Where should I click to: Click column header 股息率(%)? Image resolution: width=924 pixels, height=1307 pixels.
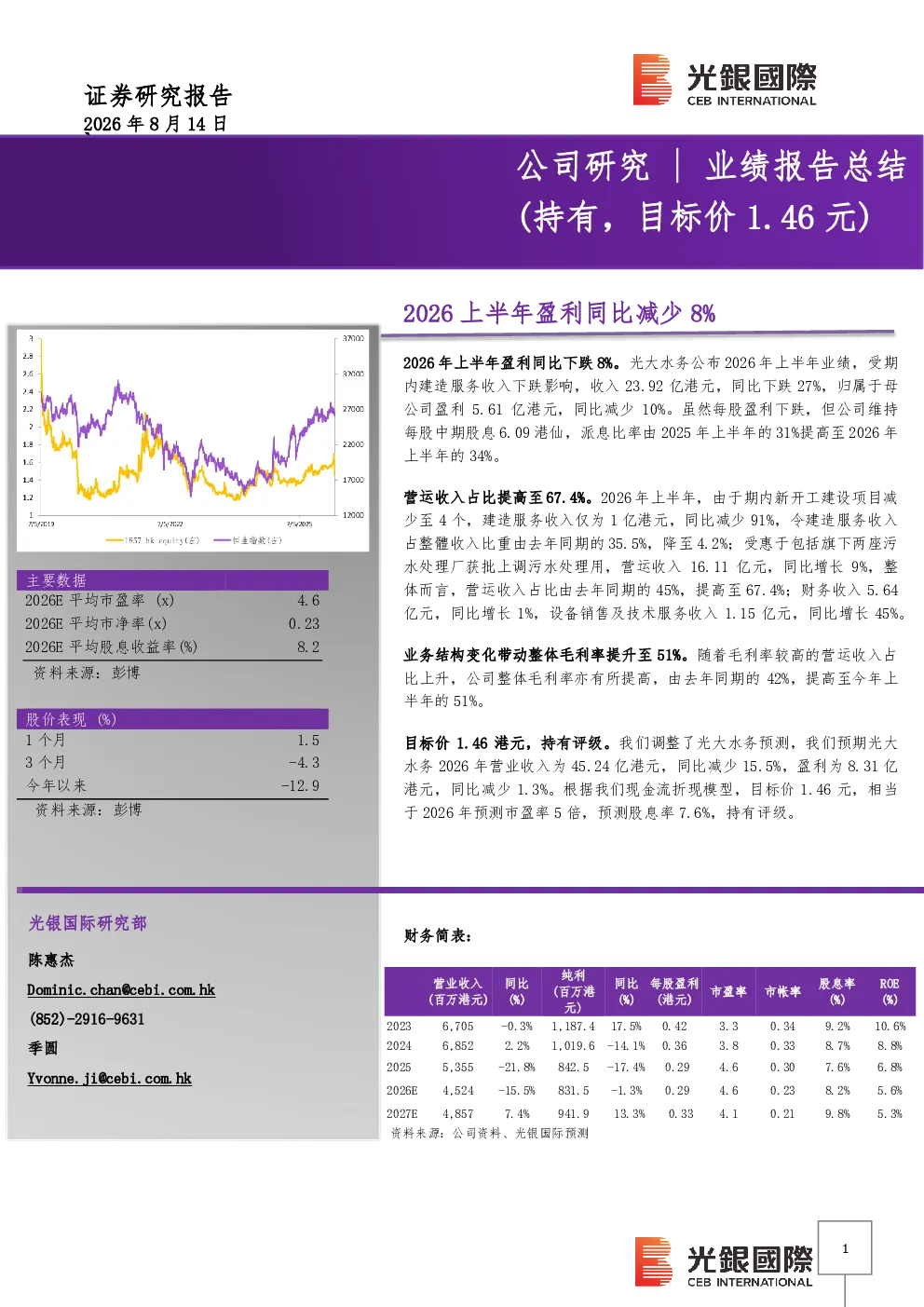[x=836, y=991]
